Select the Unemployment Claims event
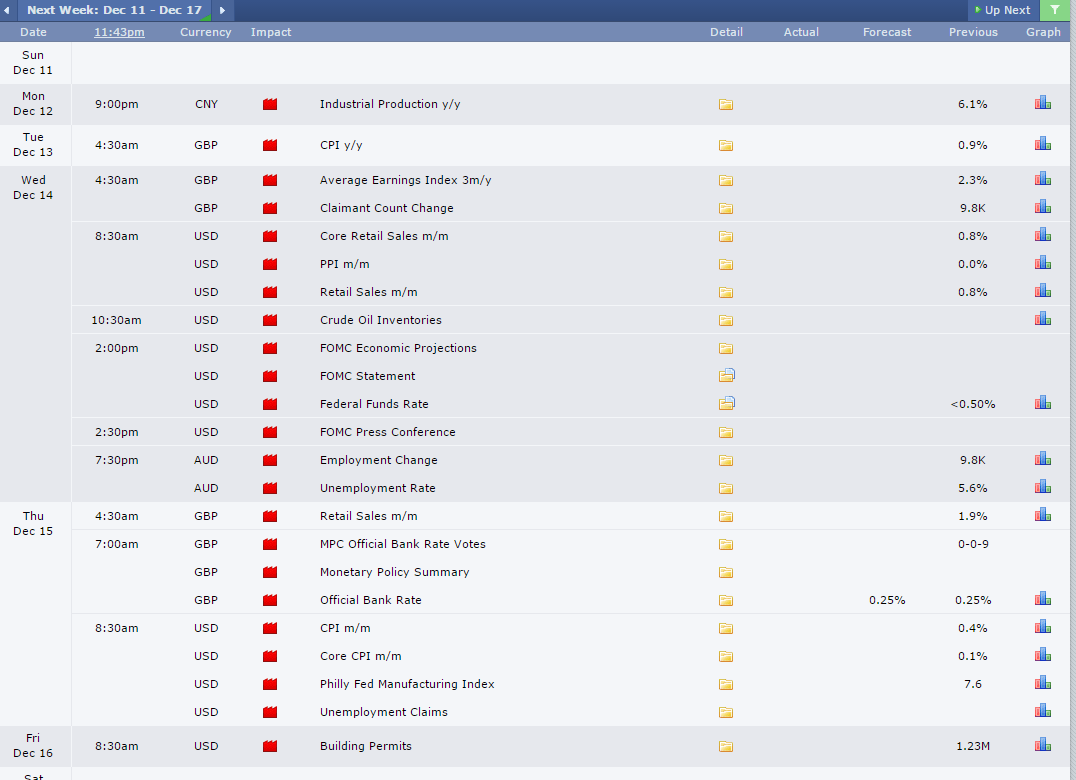The height and width of the screenshot is (780, 1076). (x=384, y=712)
